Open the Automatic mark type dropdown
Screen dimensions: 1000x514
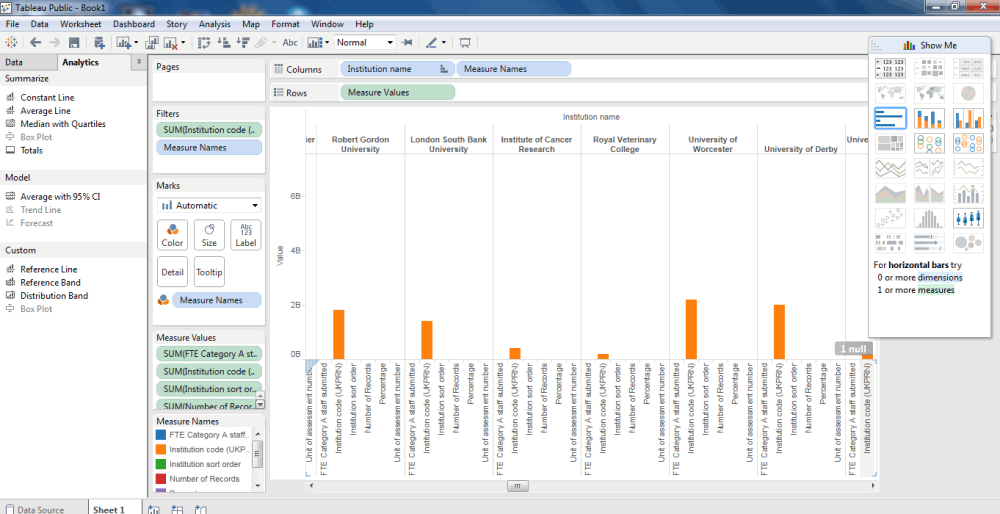point(209,205)
